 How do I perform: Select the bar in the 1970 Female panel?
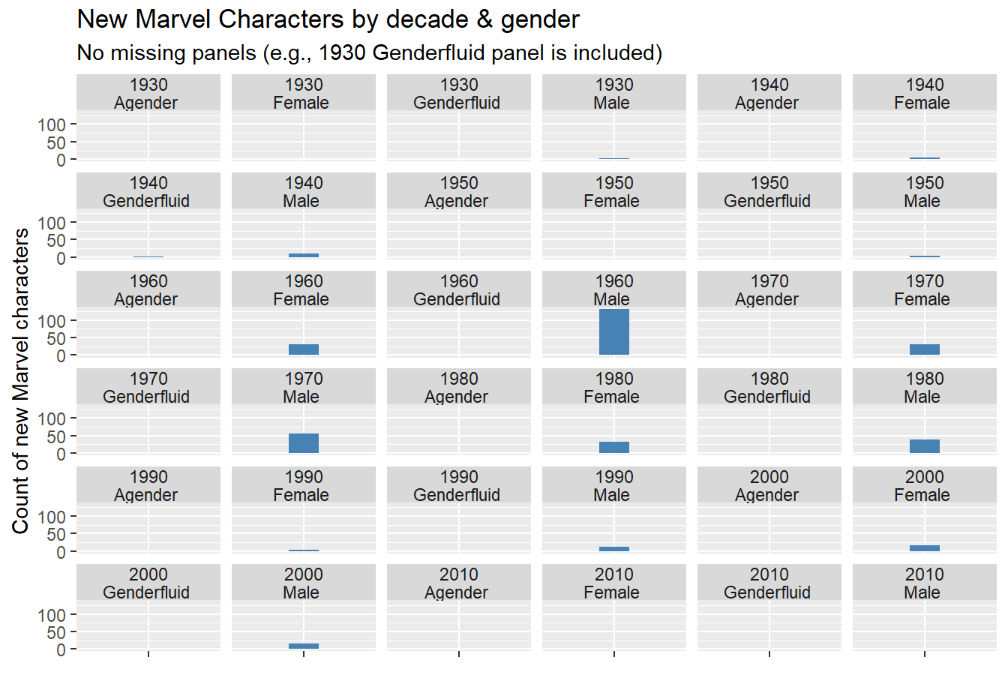(x=925, y=349)
